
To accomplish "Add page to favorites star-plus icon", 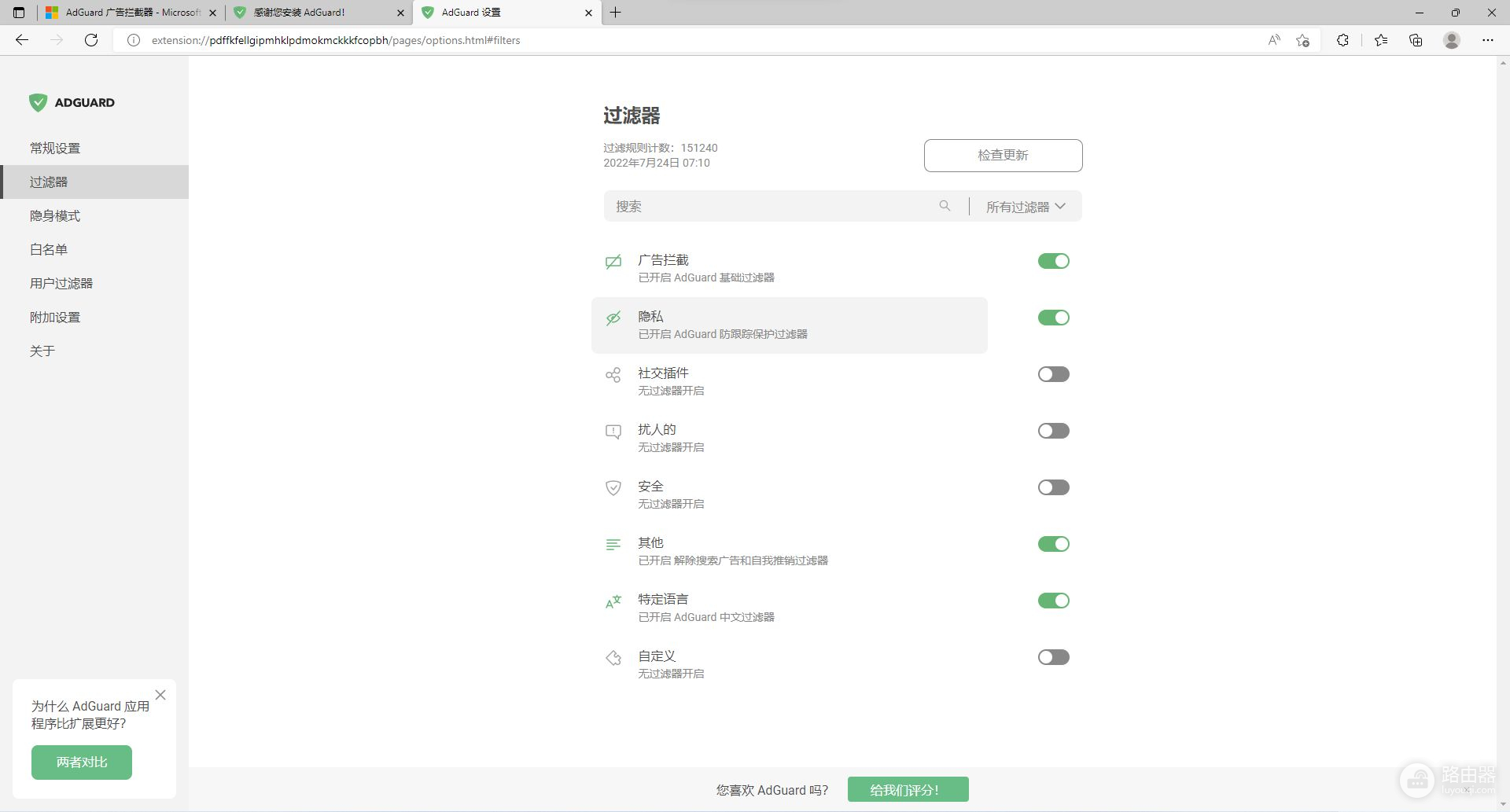I will tap(1303, 40).
